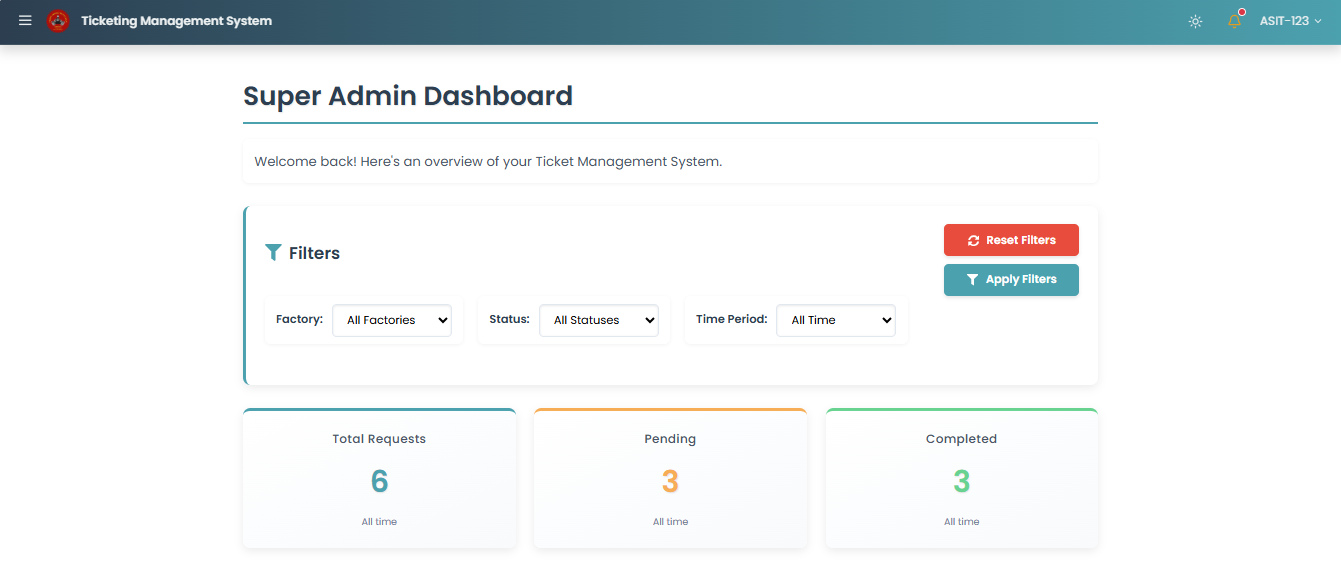
Task: Click the Total Requests count 6
Action: coord(379,482)
